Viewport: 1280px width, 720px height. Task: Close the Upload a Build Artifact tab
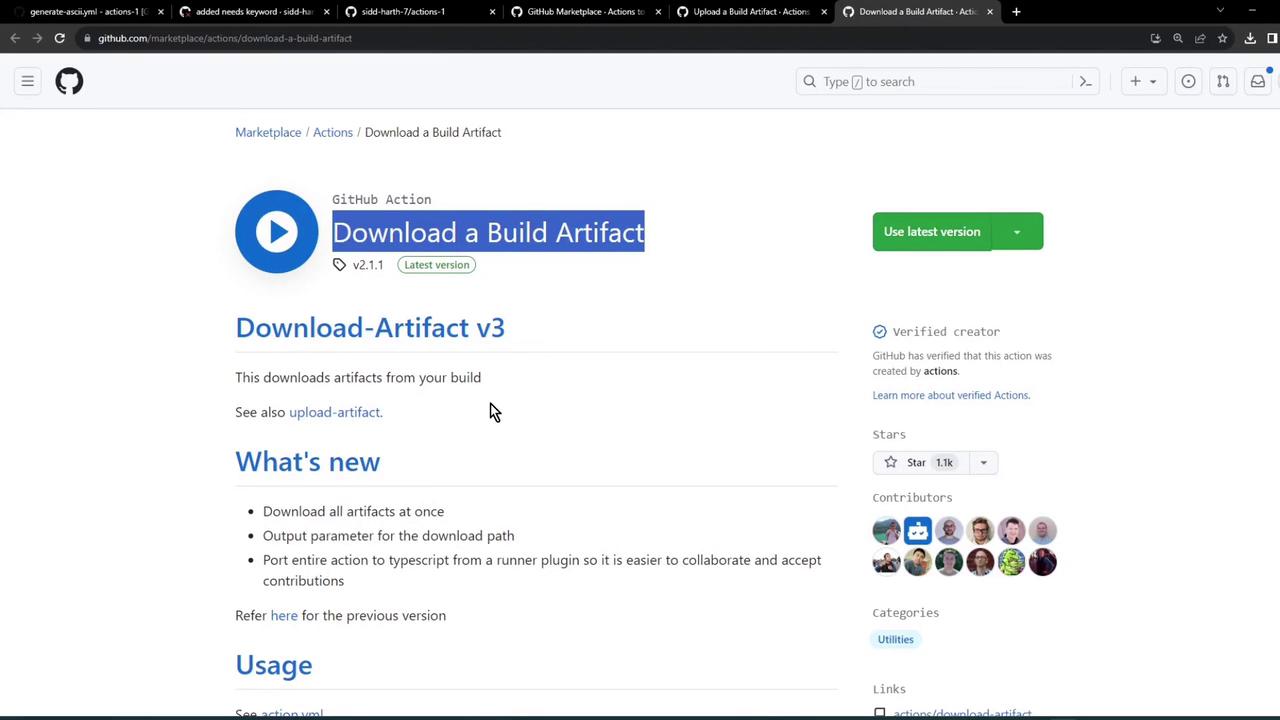pyautogui.click(x=824, y=12)
